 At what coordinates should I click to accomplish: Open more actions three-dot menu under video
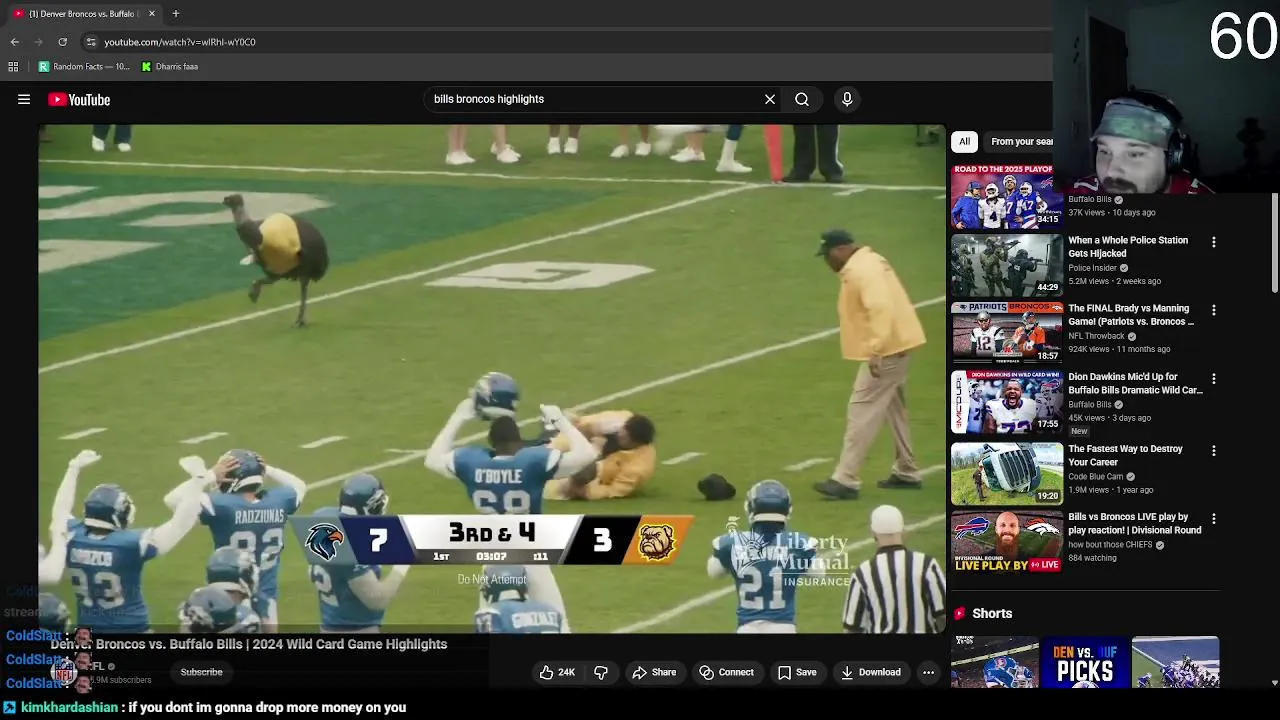[928, 672]
